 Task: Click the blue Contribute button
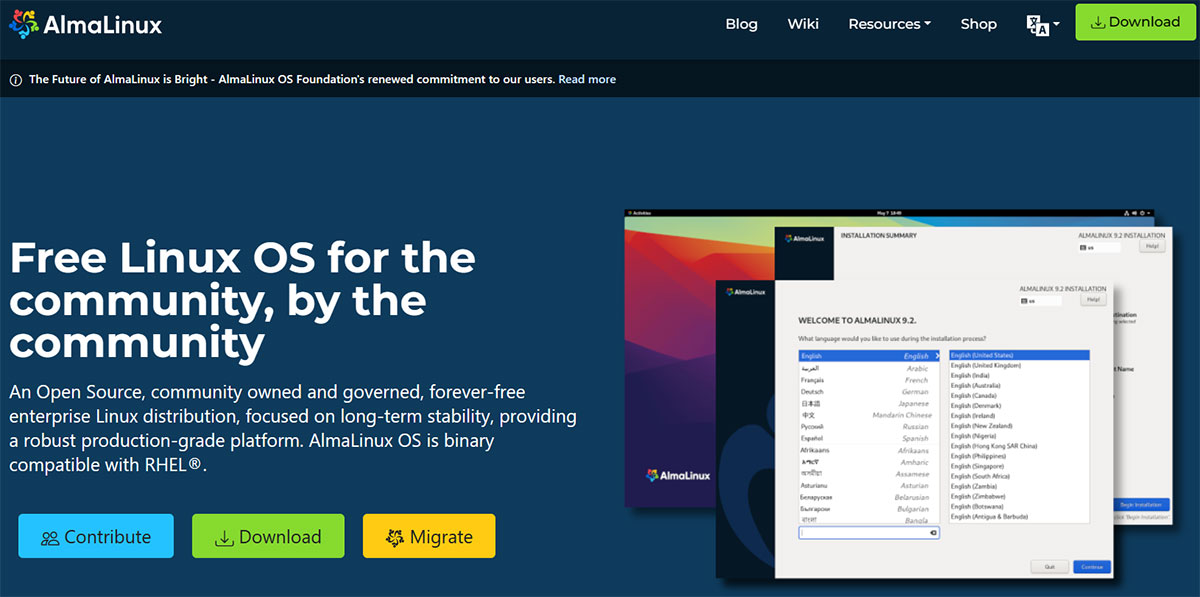(x=96, y=536)
